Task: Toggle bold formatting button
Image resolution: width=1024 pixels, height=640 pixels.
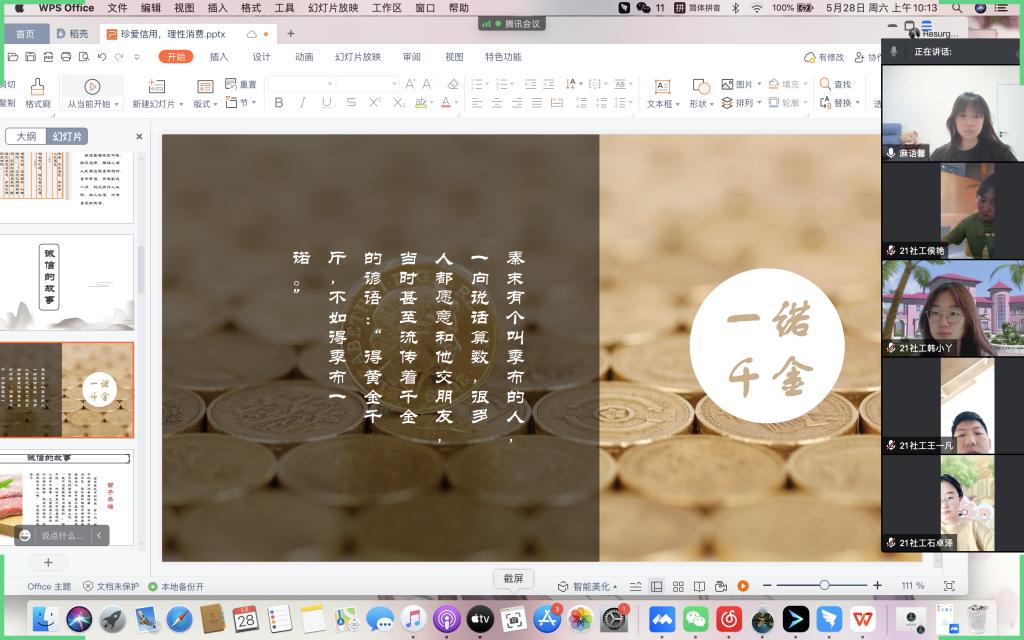Action: coord(278,103)
